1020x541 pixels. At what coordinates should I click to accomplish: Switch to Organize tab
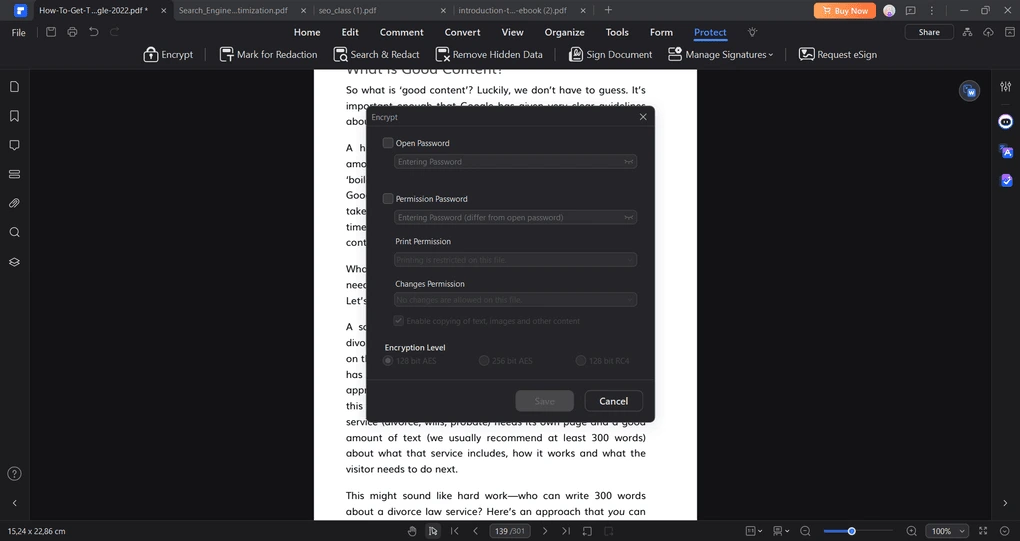click(x=565, y=33)
